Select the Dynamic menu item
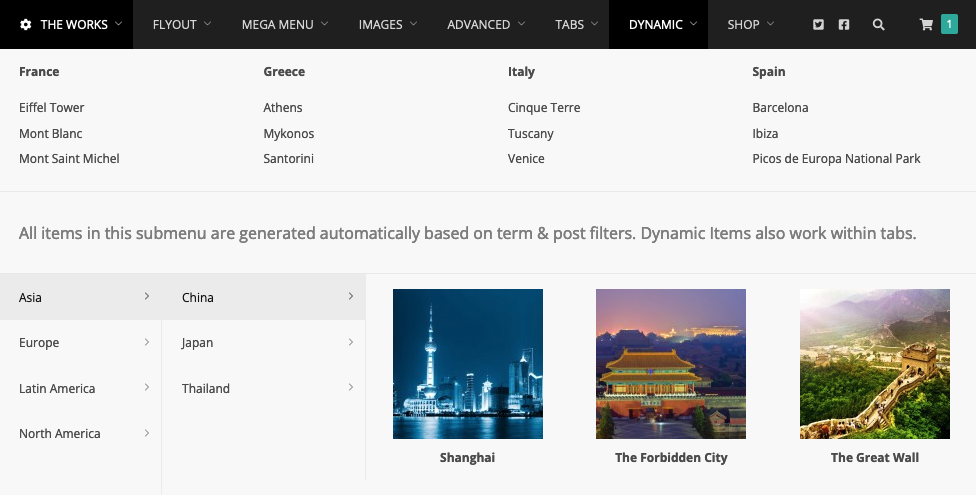This screenshot has width=976, height=495. [658, 24]
